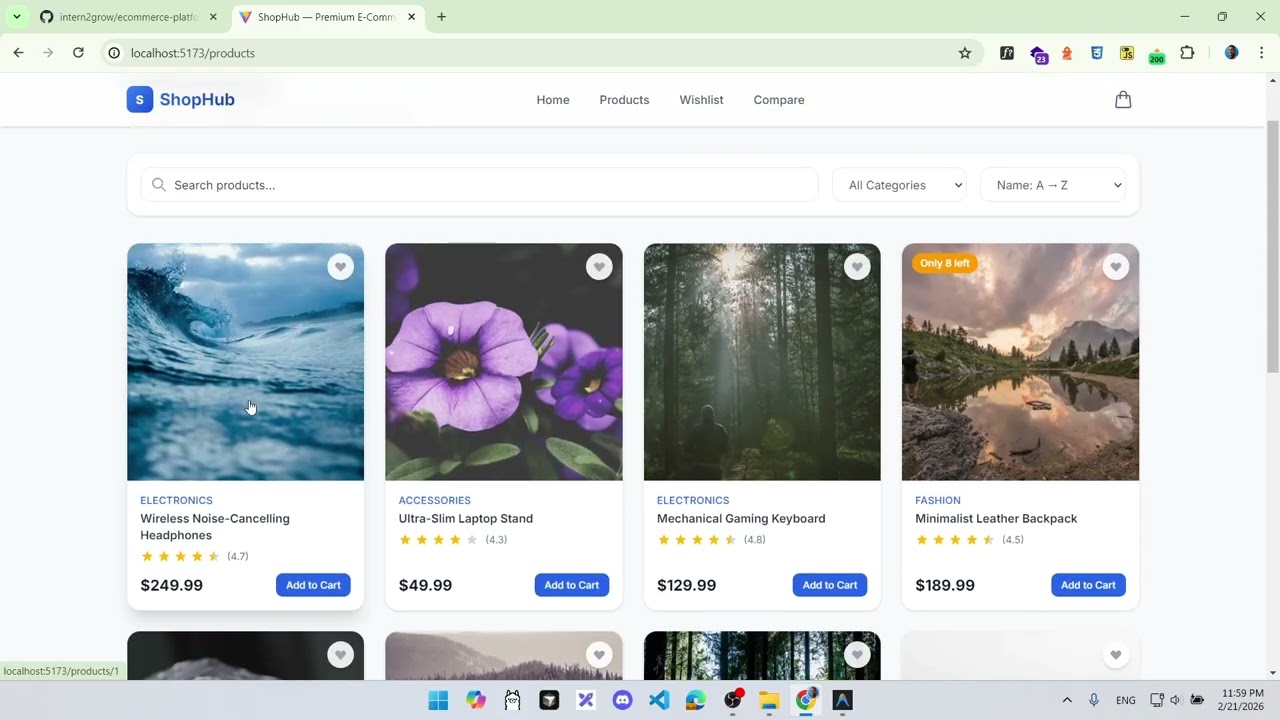Open OBS Studio from the taskbar

point(733,701)
